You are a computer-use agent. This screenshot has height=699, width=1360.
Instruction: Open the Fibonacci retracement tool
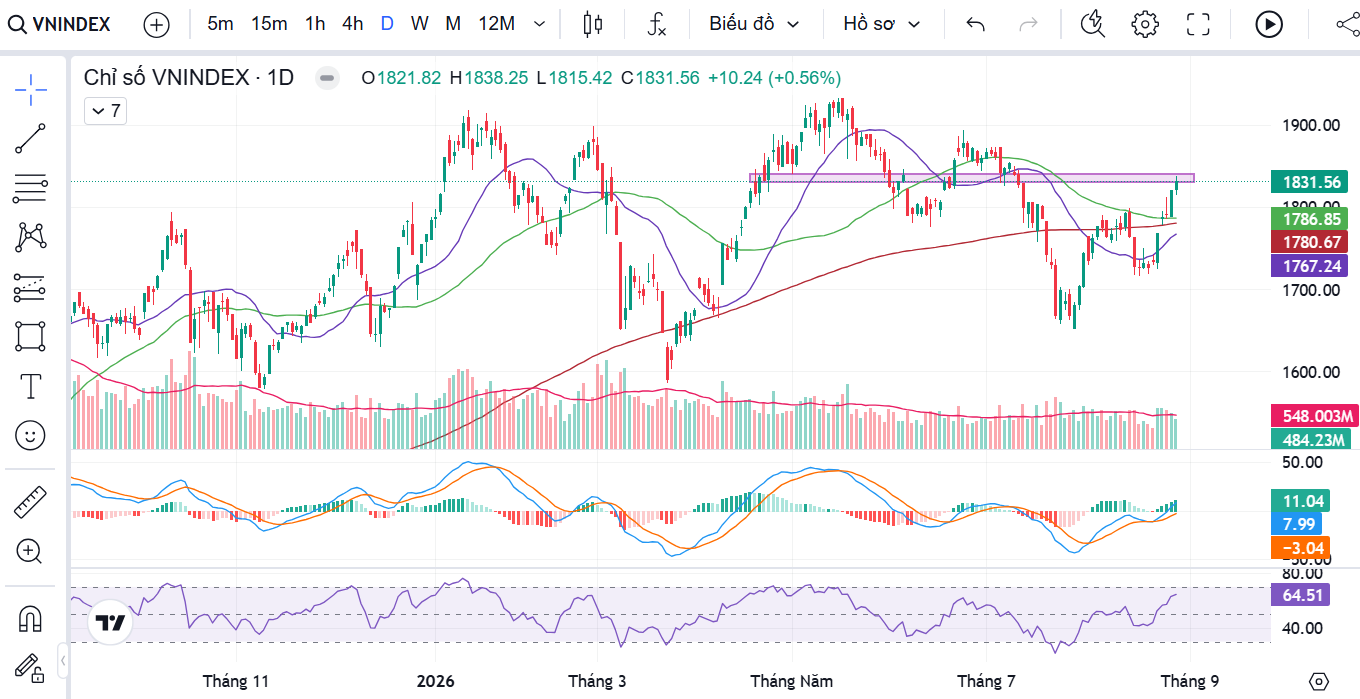point(31,187)
